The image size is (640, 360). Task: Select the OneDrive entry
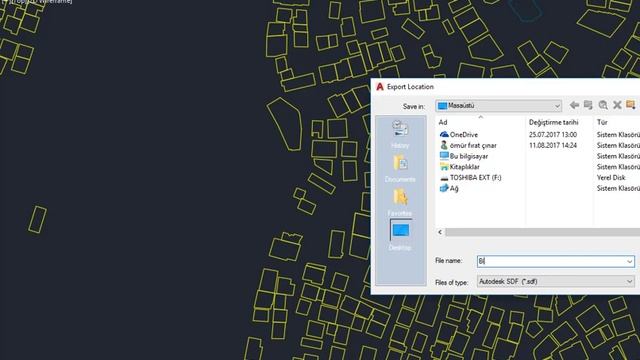pyautogui.click(x=459, y=134)
